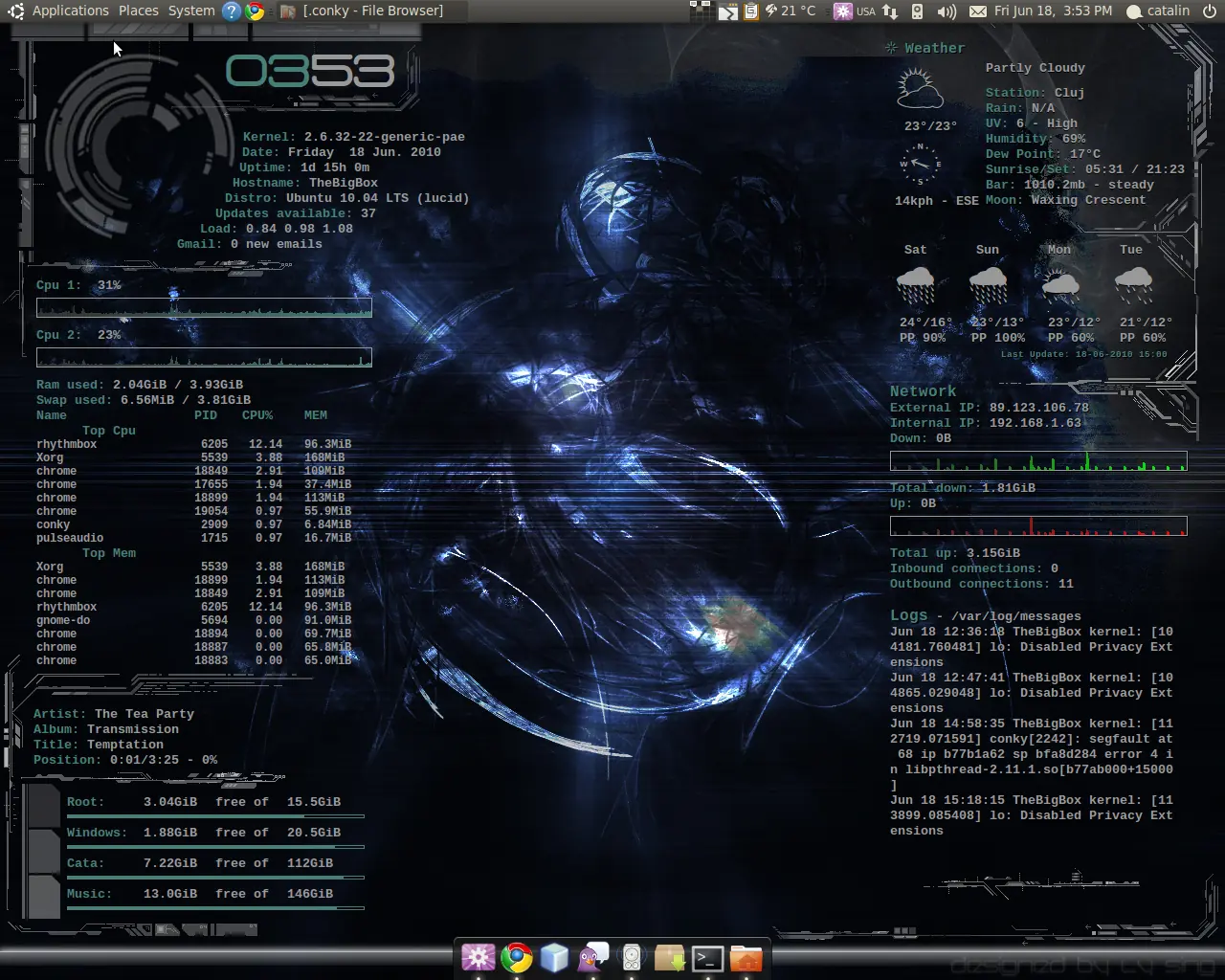Click the Artist: The Tea Party line

point(114,714)
